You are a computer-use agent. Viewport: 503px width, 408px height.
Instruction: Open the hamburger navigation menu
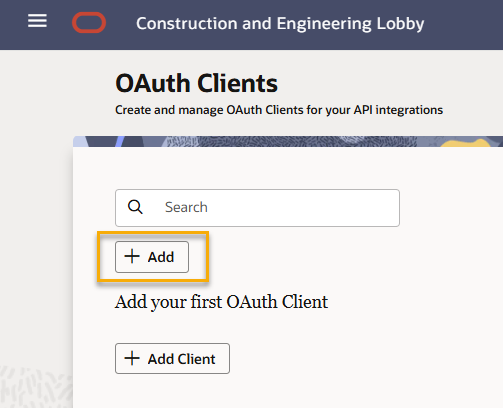(x=37, y=21)
